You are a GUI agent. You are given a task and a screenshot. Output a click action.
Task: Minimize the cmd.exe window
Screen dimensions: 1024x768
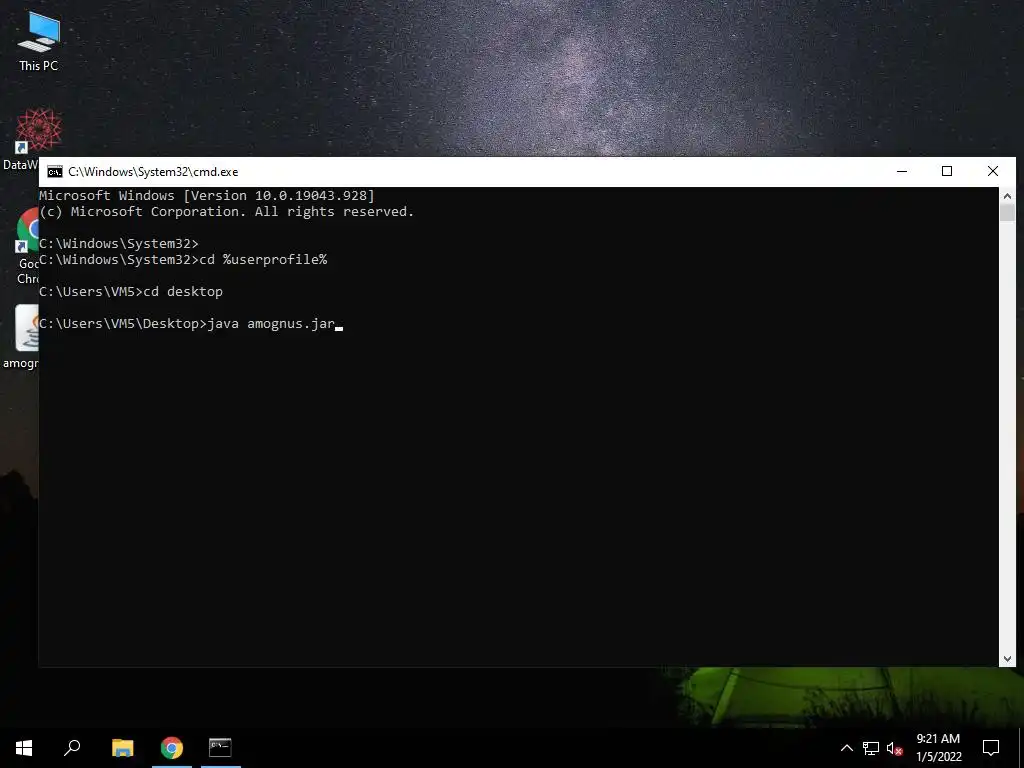point(902,171)
